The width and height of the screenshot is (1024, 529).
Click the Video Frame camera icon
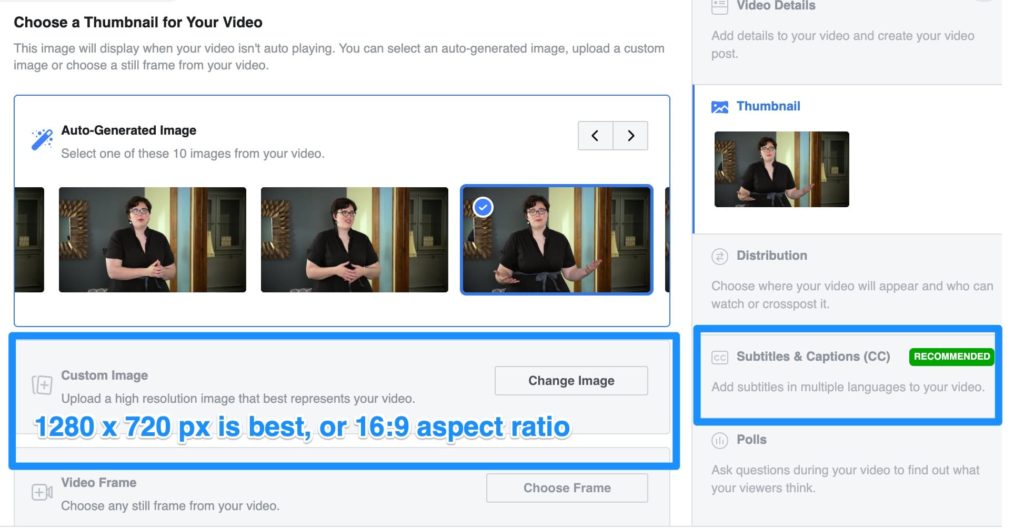[x=42, y=492]
